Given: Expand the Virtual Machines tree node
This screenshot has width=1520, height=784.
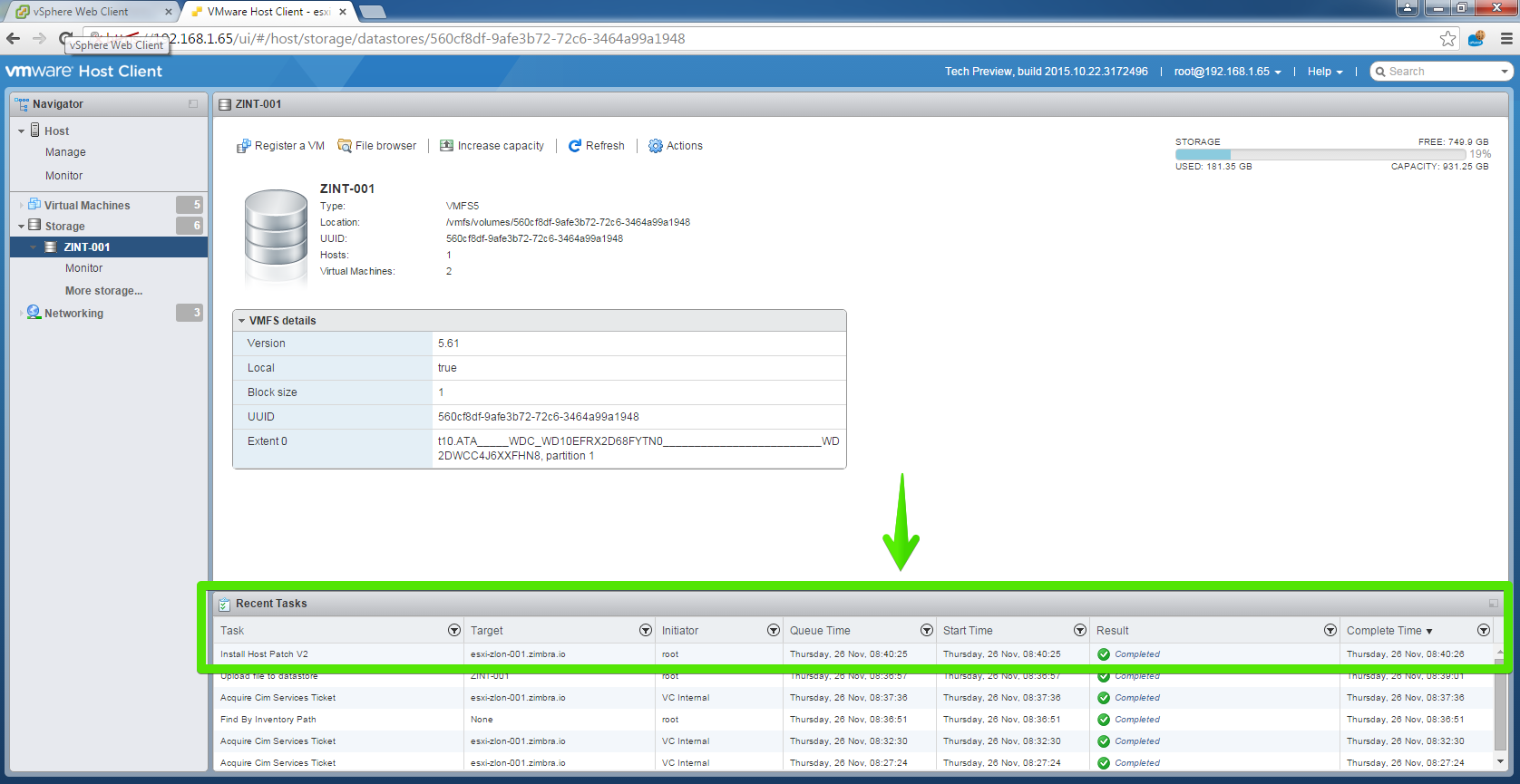Looking at the screenshot, I should click(x=22, y=206).
